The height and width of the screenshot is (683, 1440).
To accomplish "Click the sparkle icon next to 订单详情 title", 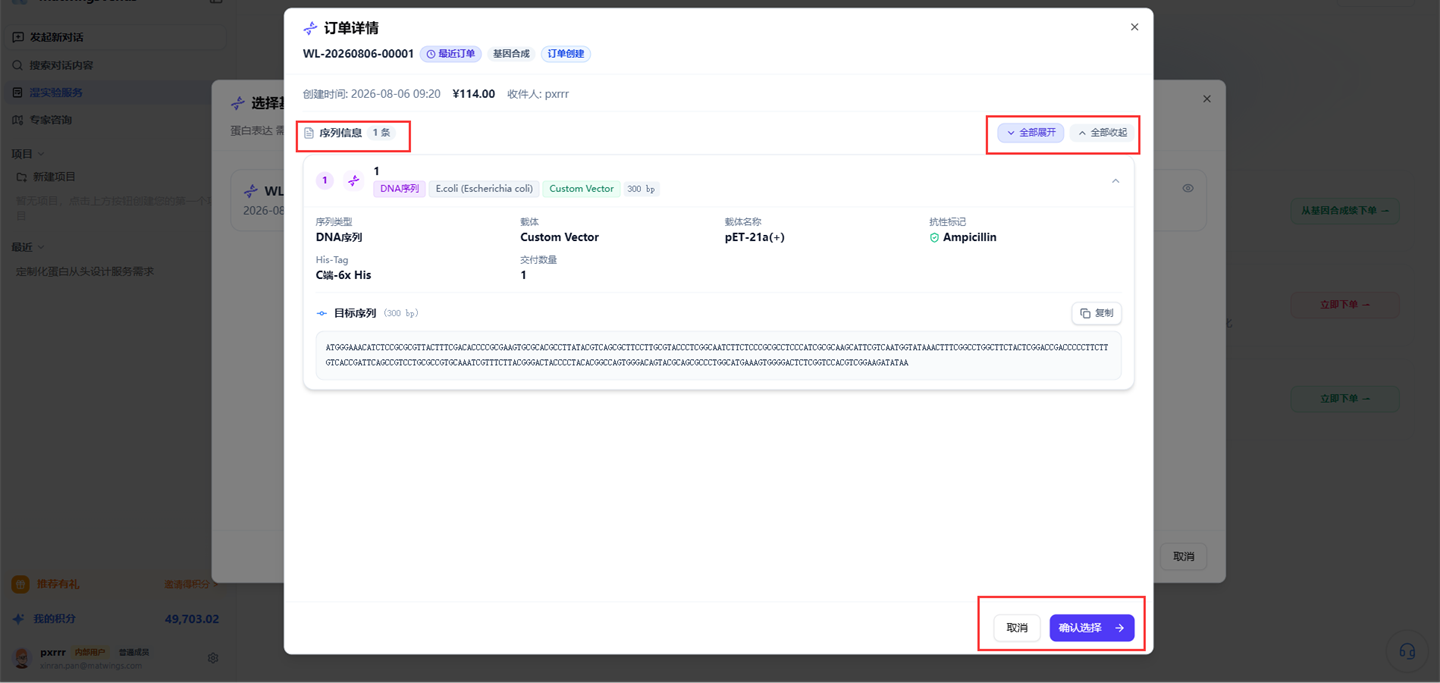I will pyautogui.click(x=310, y=28).
